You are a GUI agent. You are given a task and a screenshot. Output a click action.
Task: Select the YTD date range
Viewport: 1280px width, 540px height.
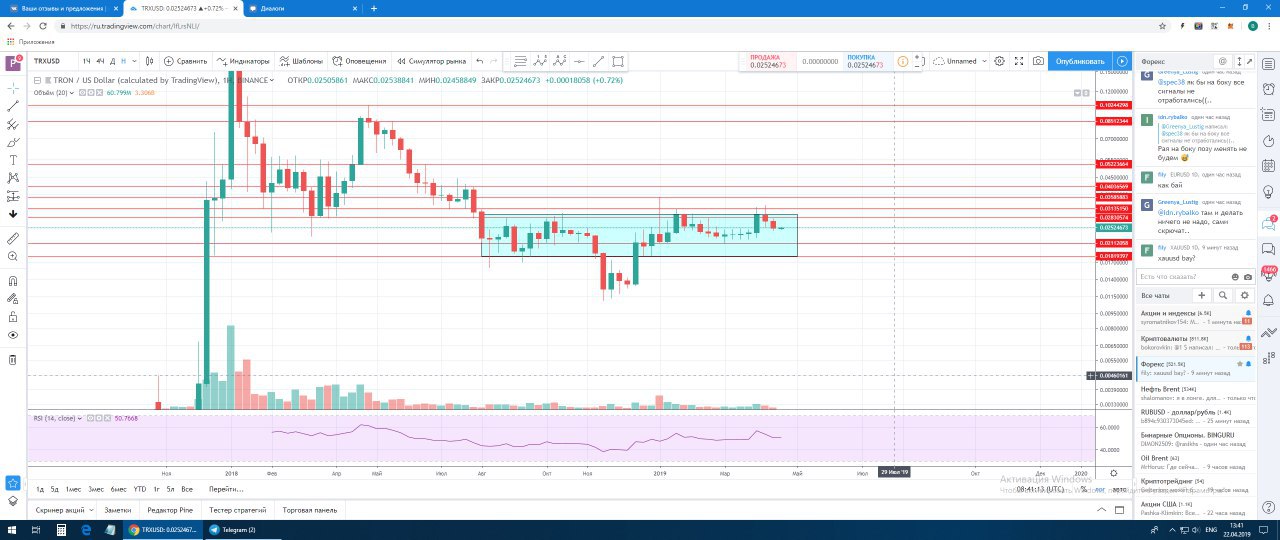[140, 489]
